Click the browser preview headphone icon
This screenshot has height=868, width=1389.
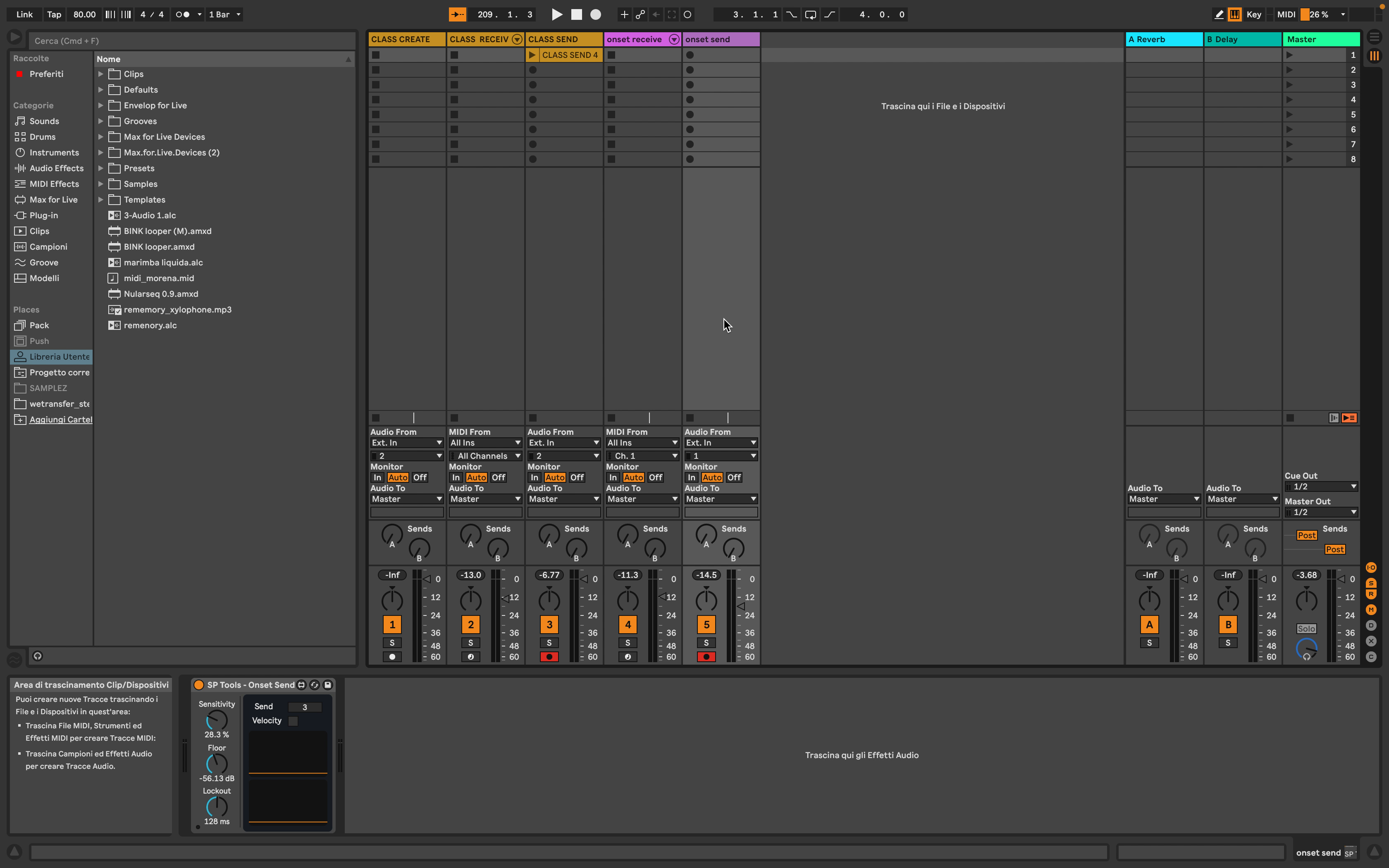click(38, 656)
